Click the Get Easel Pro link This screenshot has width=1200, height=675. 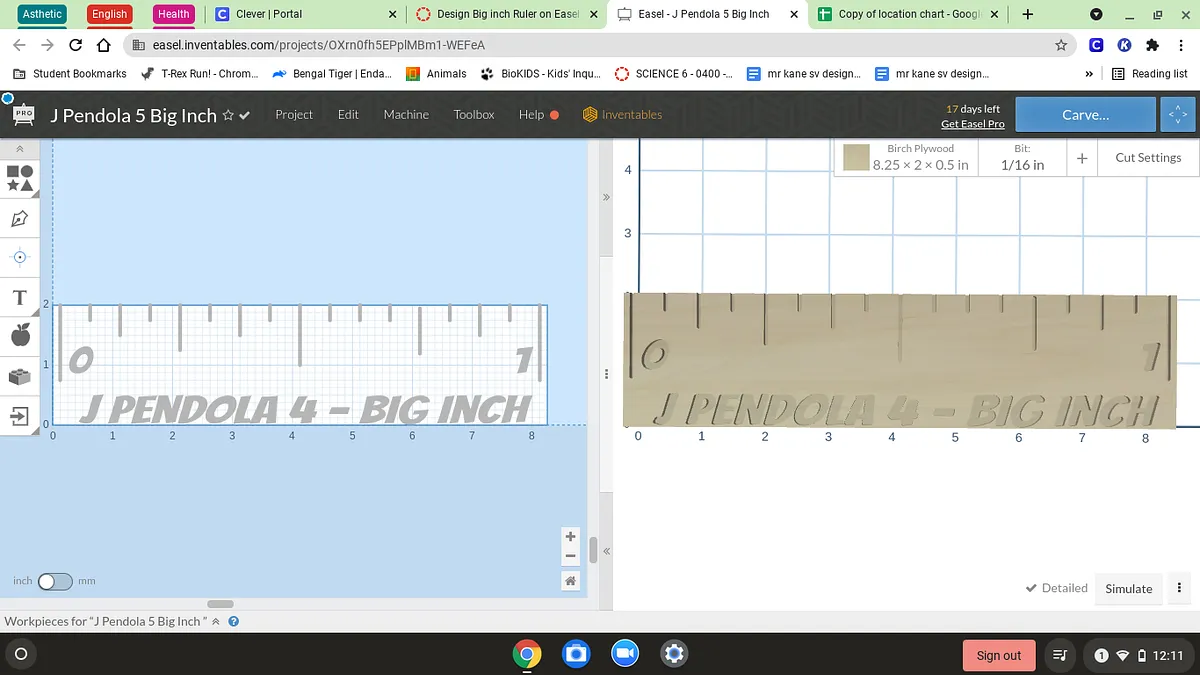972,124
